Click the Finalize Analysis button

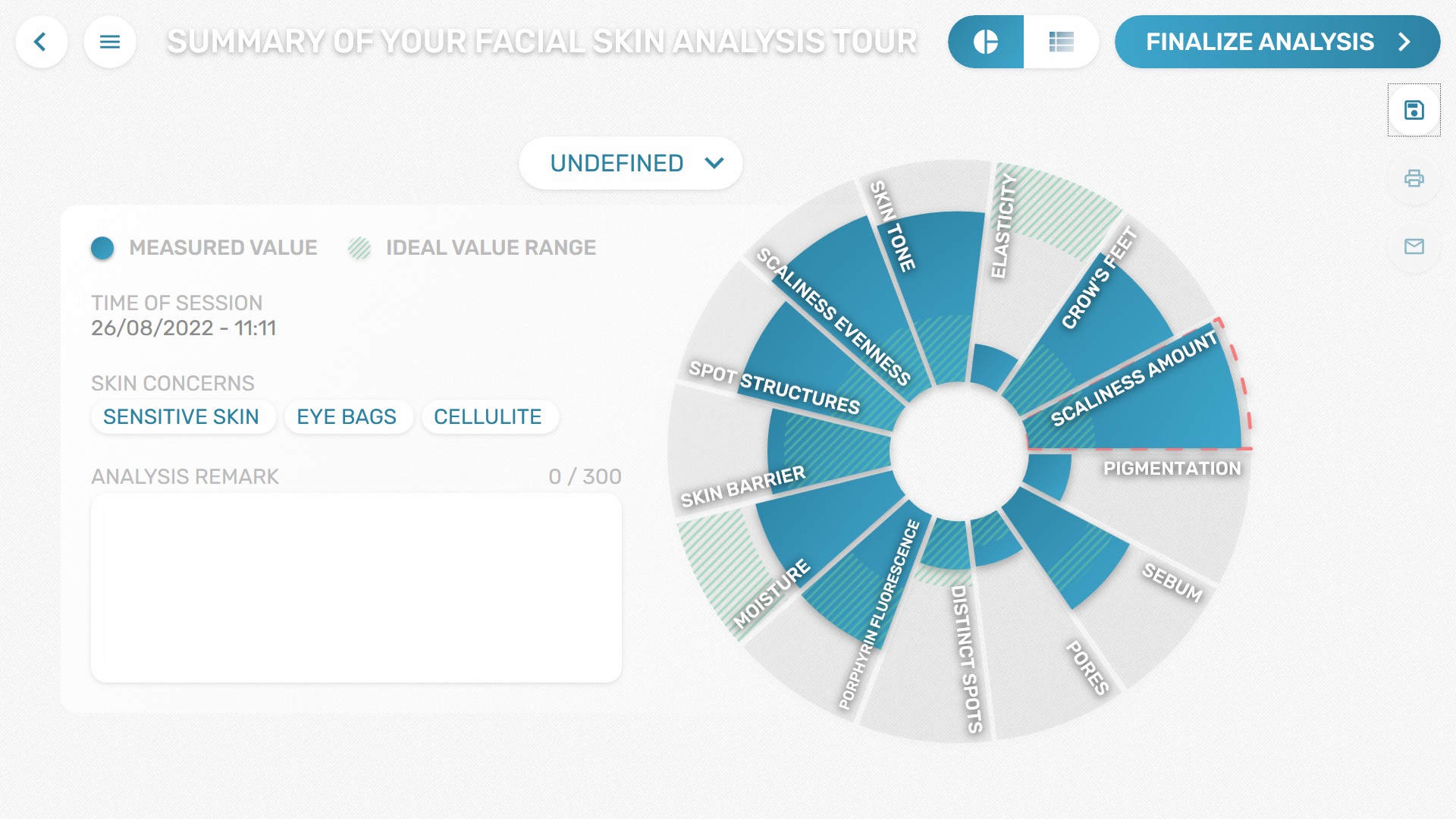click(x=1277, y=42)
